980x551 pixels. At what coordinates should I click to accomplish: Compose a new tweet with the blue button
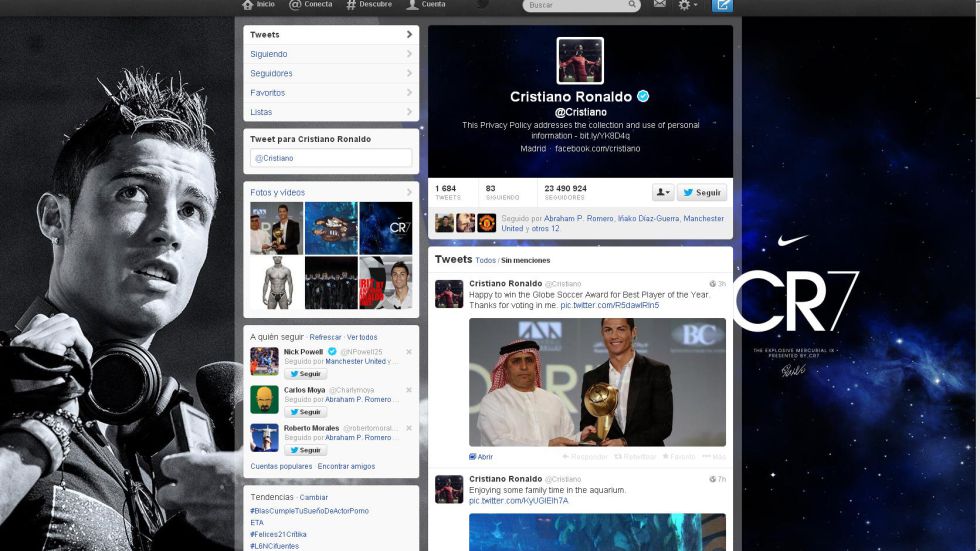(722, 5)
